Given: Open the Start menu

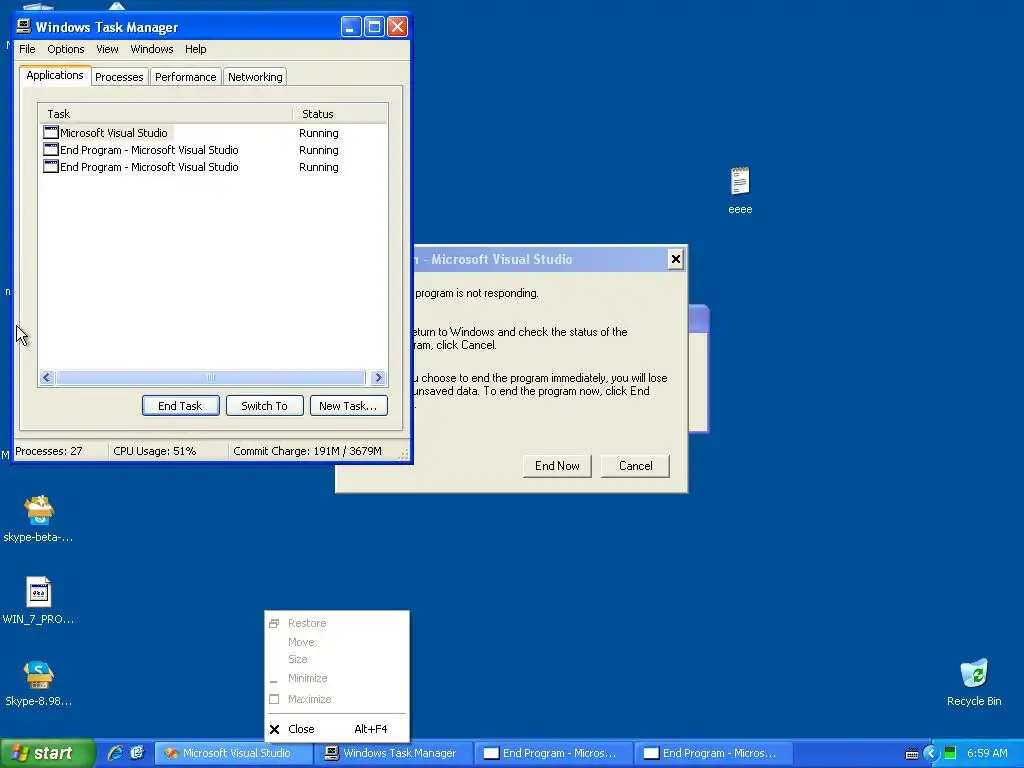Looking at the screenshot, I should pyautogui.click(x=47, y=753).
